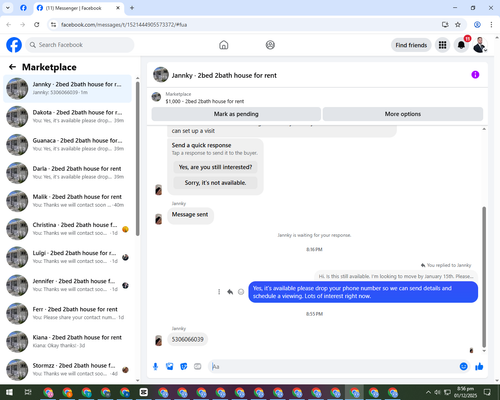500x400 pixels.
Task: Click the sticker picker icon
Action: pos(184,367)
